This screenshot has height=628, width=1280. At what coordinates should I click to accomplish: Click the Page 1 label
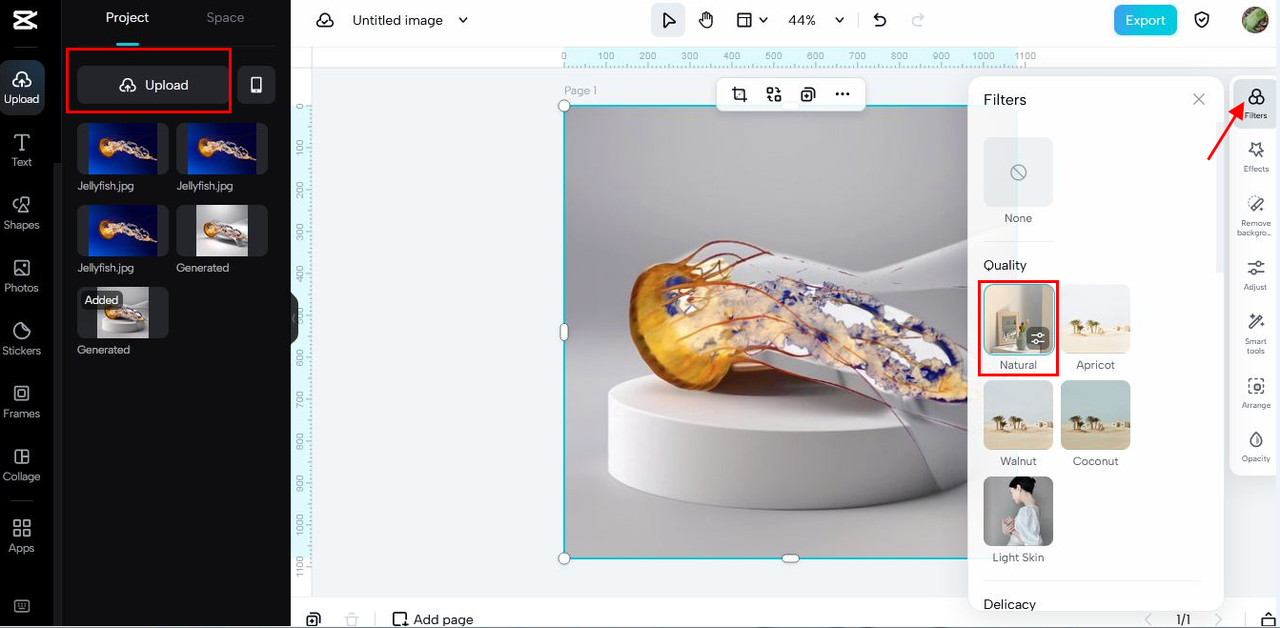tap(580, 91)
